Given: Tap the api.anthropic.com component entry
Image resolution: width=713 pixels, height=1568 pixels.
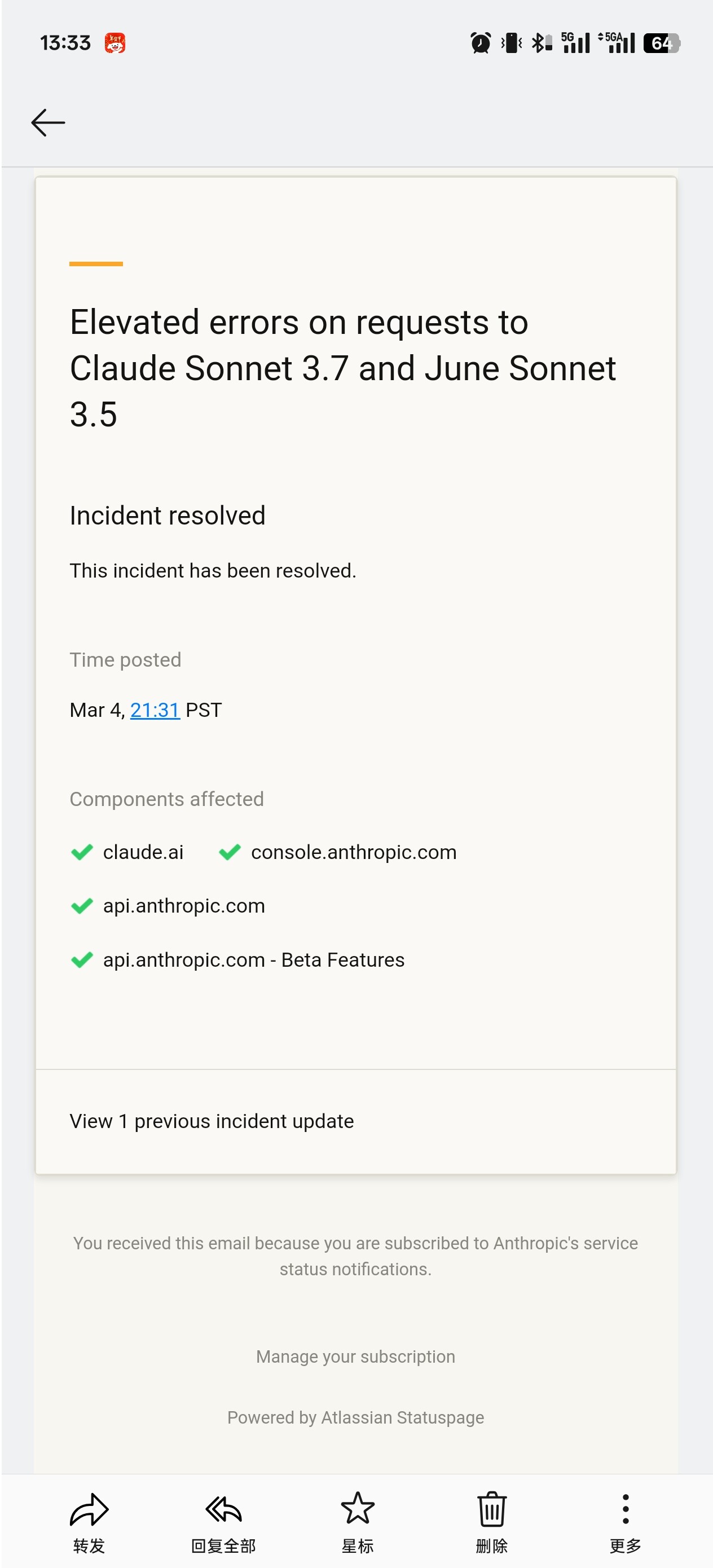Looking at the screenshot, I should point(168,906).
